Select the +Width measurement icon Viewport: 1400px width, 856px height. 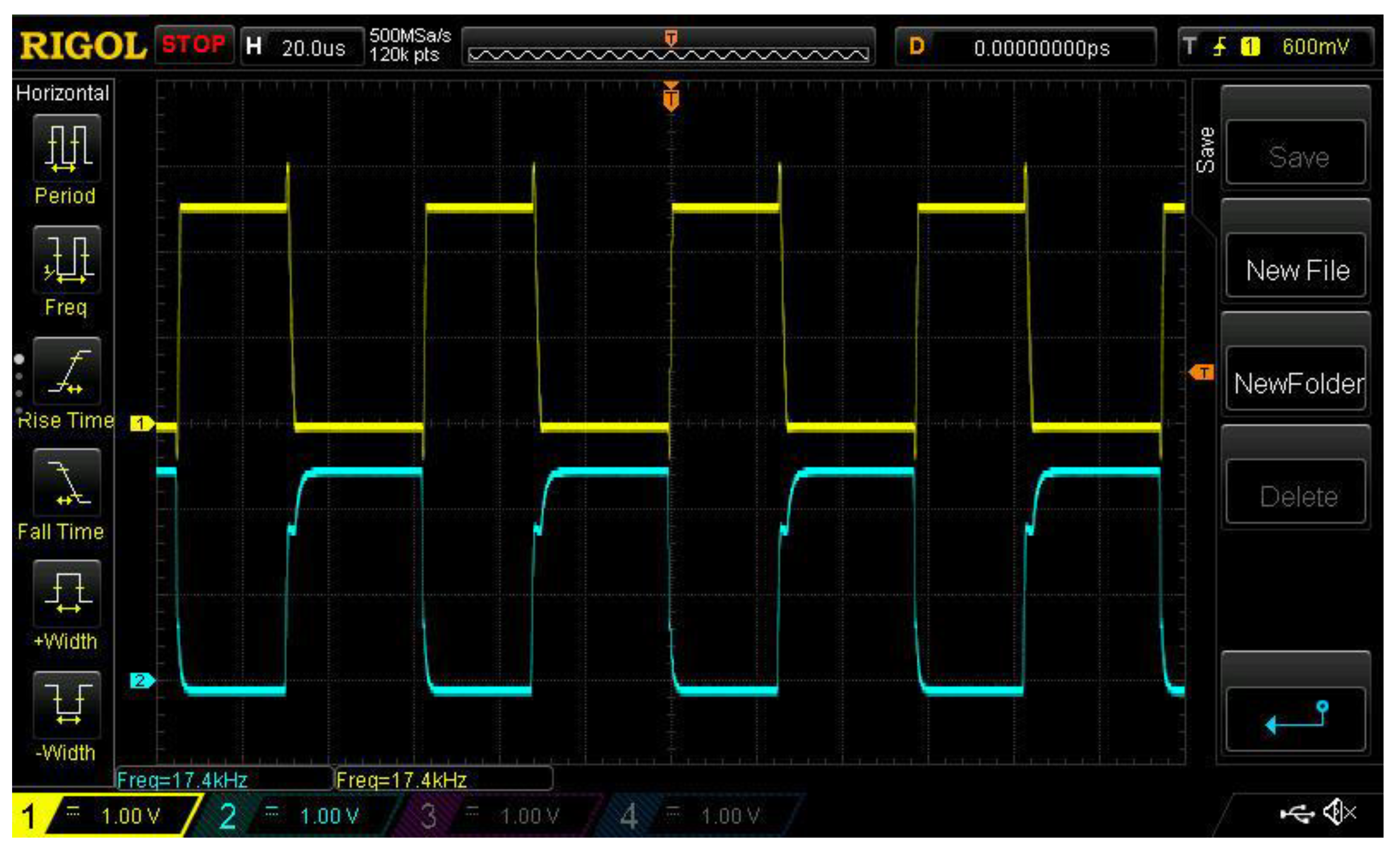point(67,593)
